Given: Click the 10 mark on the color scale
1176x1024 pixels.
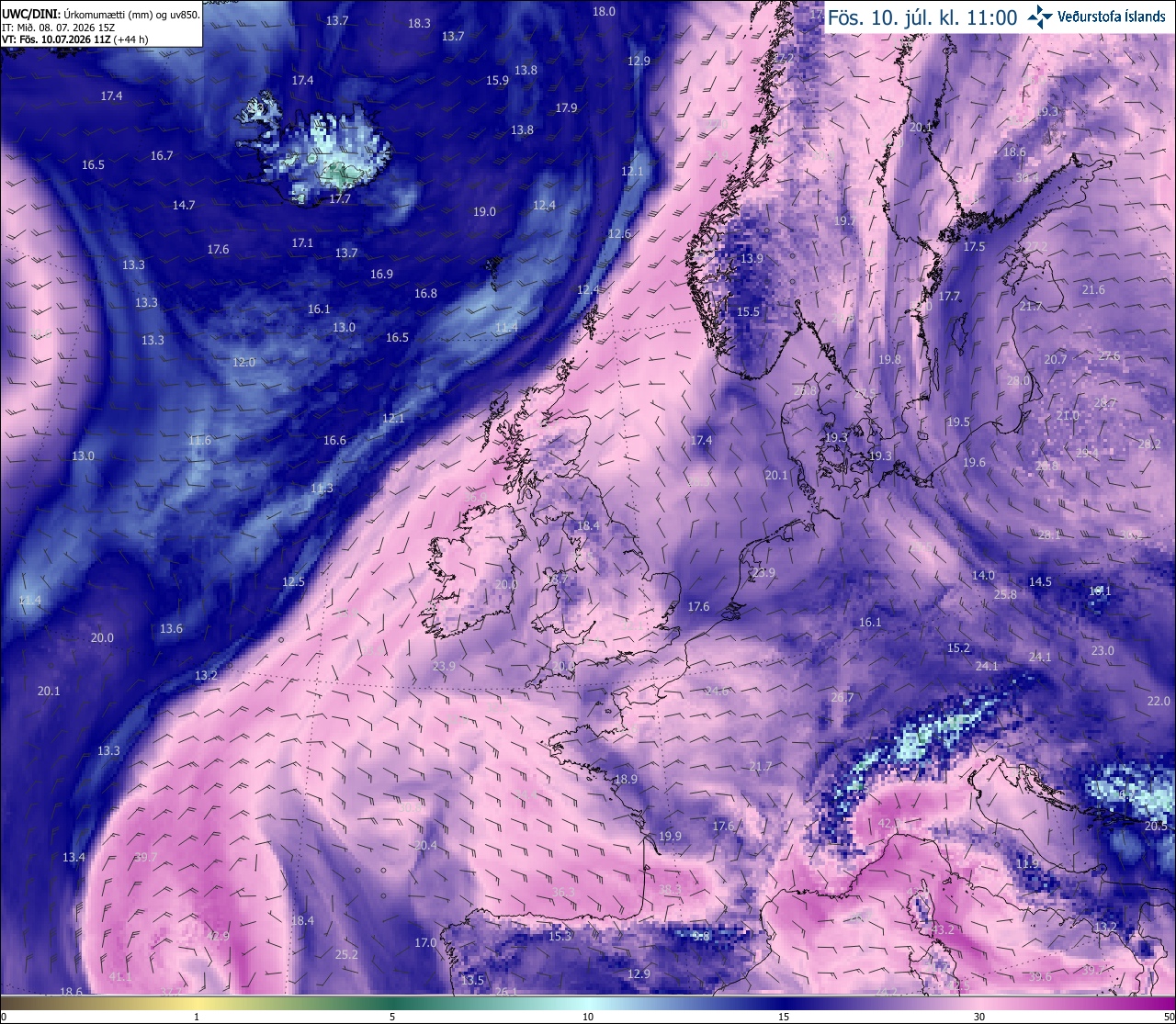Looking at the screenshot, I should click(587, 1017).
